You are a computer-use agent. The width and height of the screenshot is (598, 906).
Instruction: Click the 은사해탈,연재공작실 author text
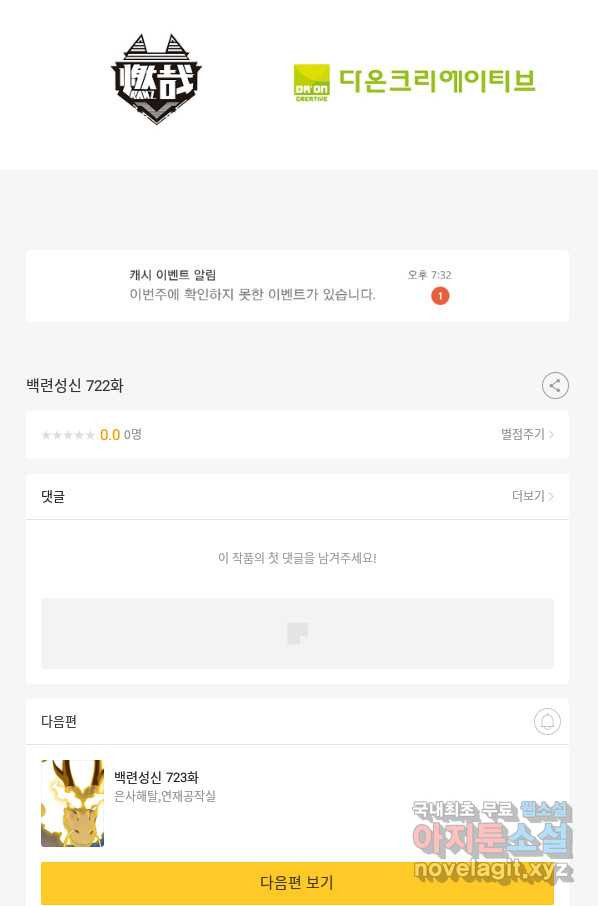pyautogui.click(x=165, y=796)
